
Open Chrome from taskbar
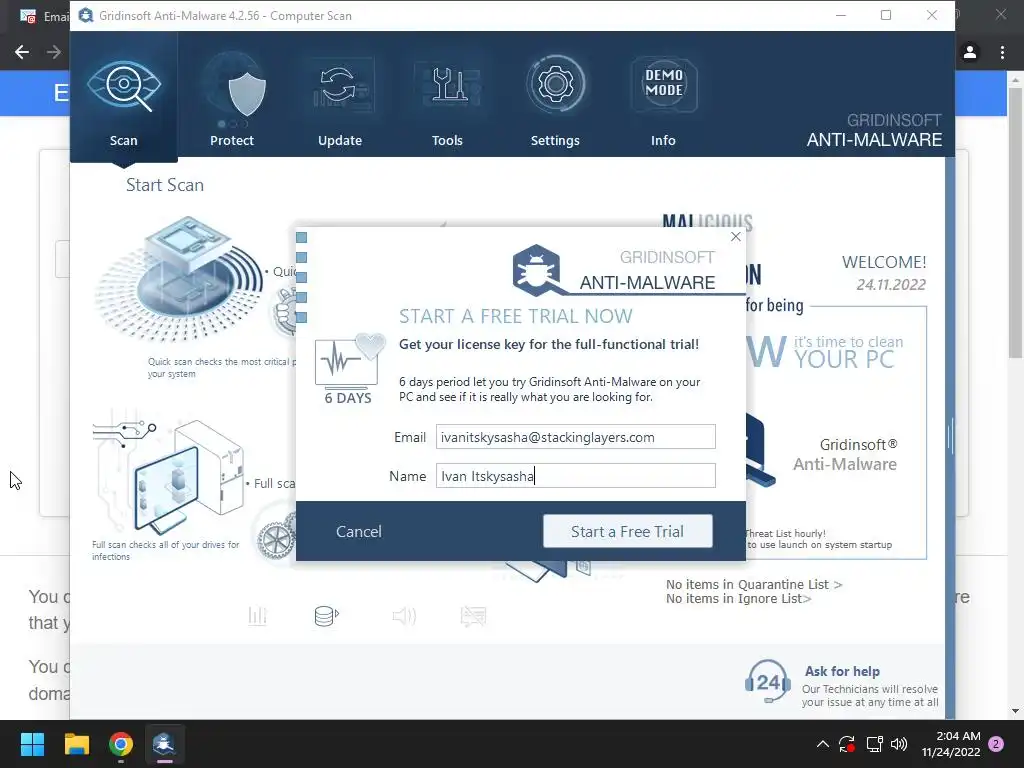(x=121, y=744)
